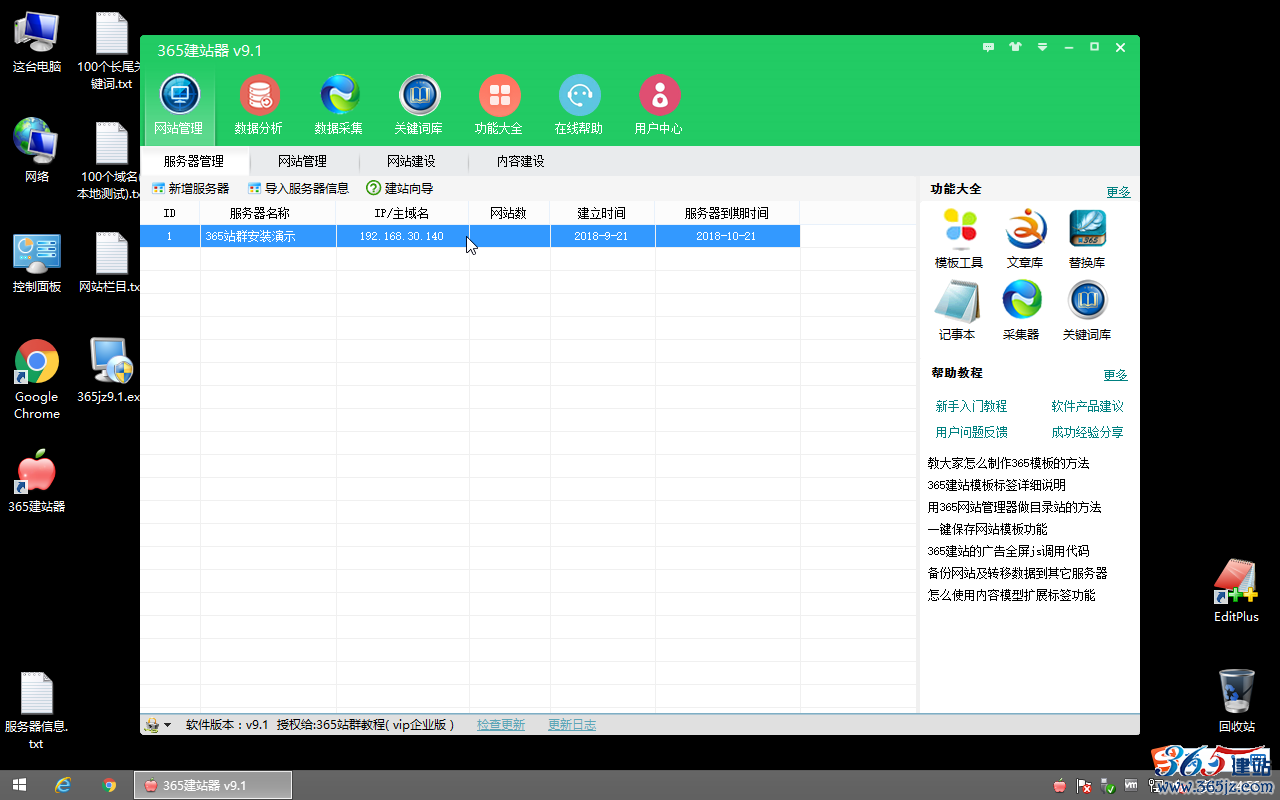Launch 模板工具 in the 功能大全 panel
This screenshot has width=1280, height=800.
[959, 238]
